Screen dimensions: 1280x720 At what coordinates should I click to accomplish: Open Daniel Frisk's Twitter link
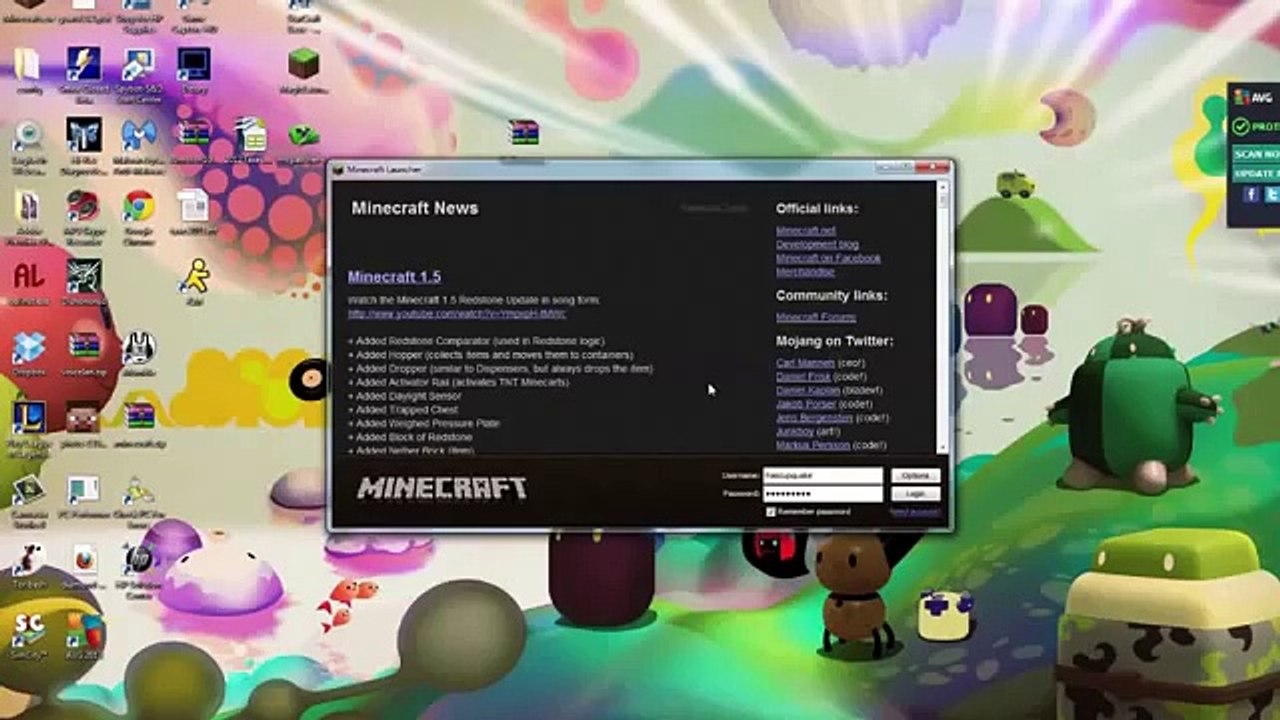(x=803, y=377)
